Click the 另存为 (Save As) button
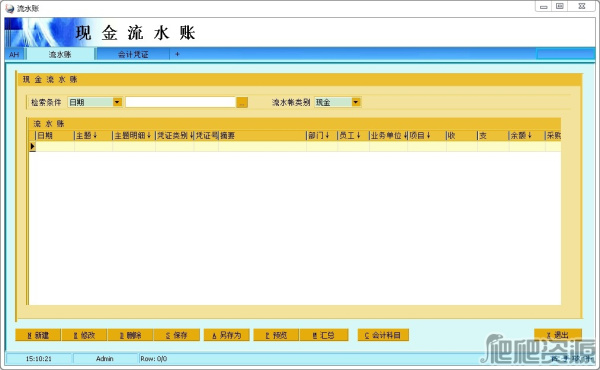Screen dimensions: 600x370 227,335
